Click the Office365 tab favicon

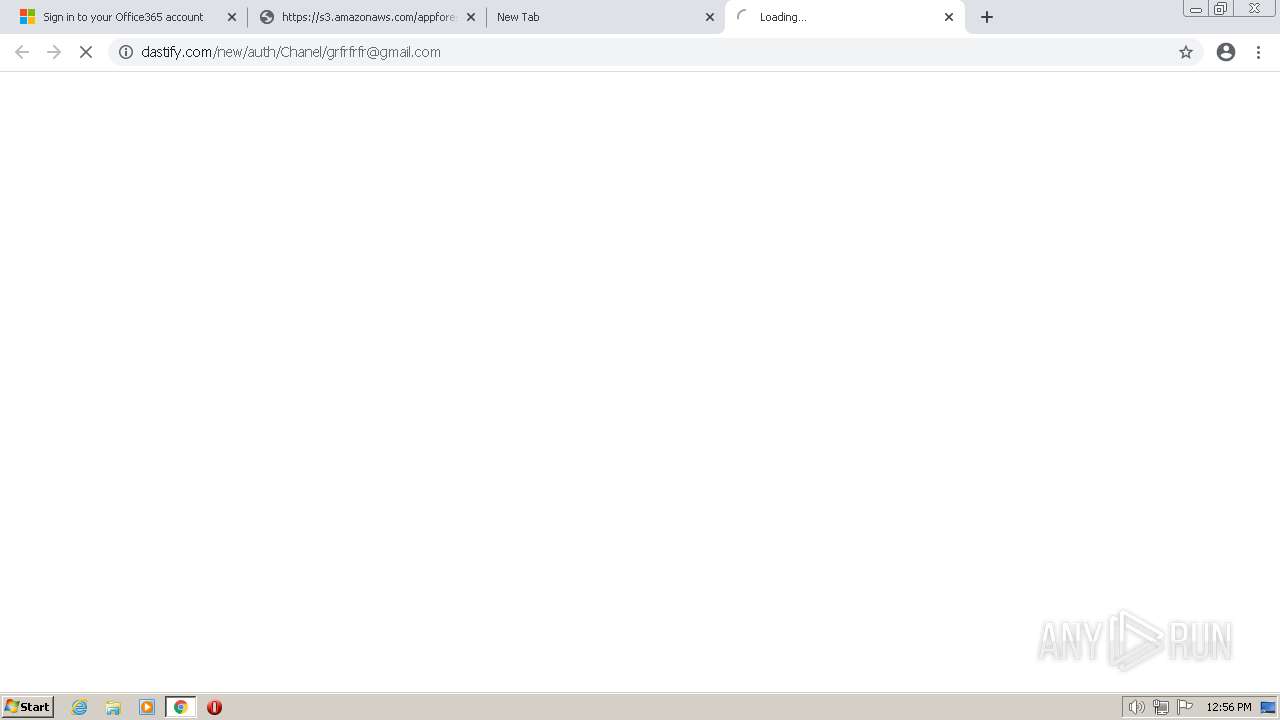click(27, 17)
